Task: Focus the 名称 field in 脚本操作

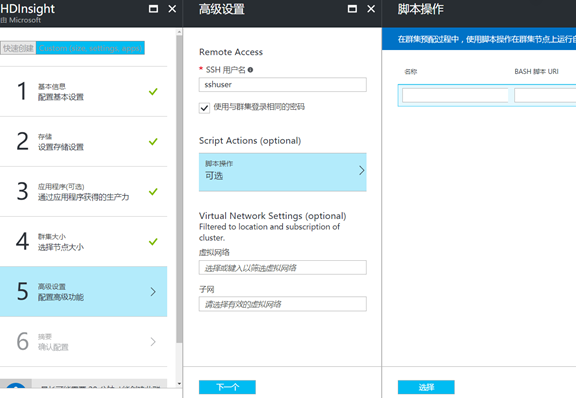Action: click(455, 96)
